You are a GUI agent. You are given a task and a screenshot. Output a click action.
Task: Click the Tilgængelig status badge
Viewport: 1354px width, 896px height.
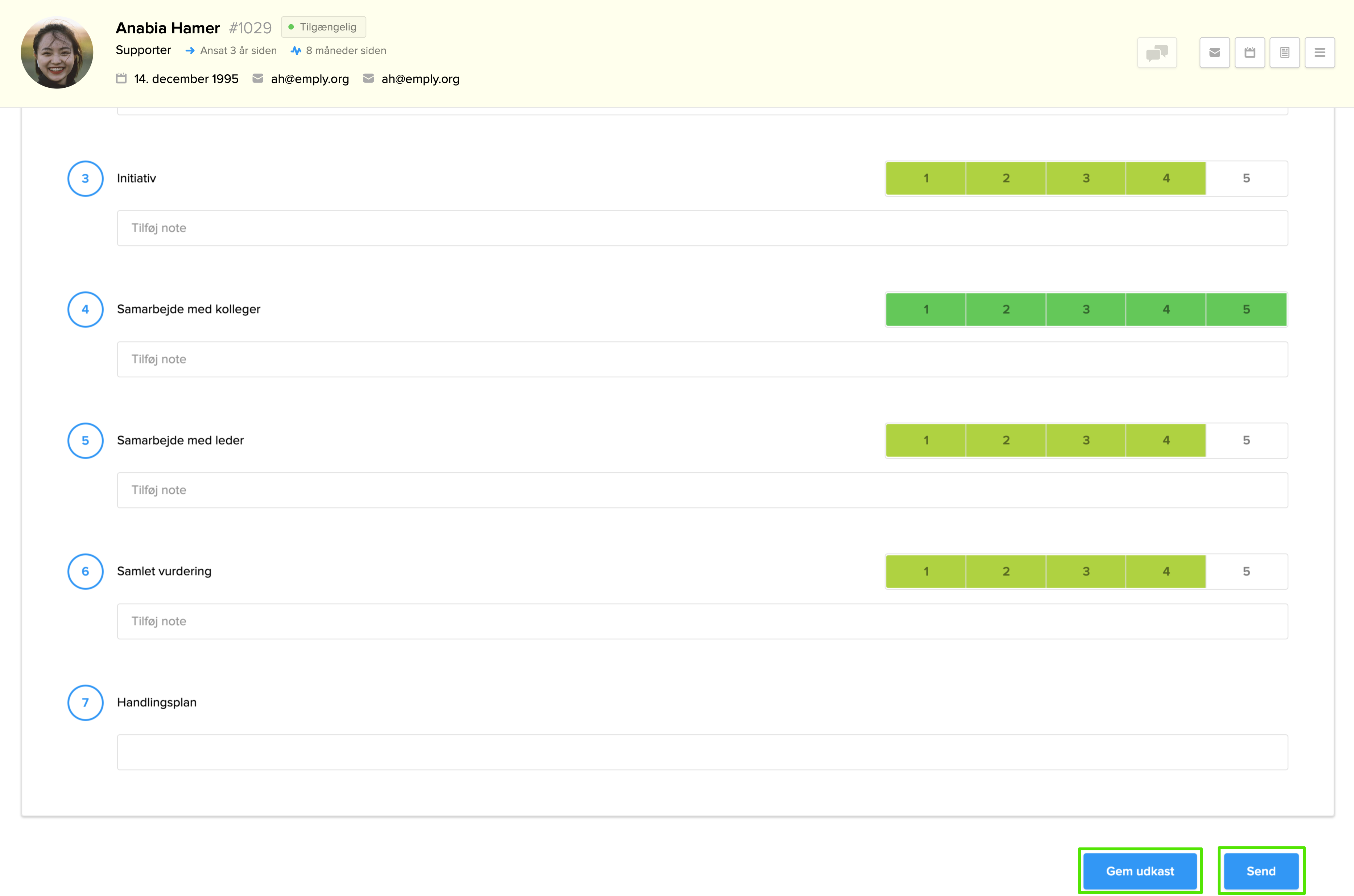point(323,27)
